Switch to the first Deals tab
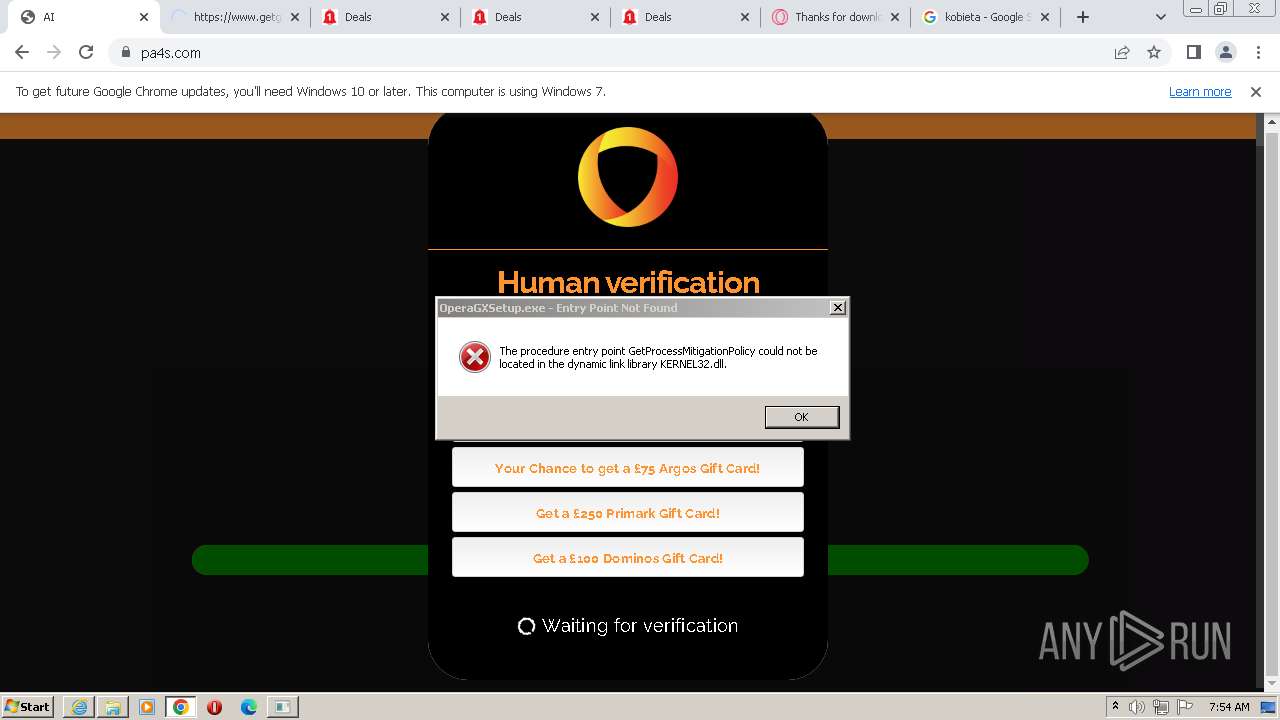This screenshot has height=720, width=1280. (x=385, y=17)
